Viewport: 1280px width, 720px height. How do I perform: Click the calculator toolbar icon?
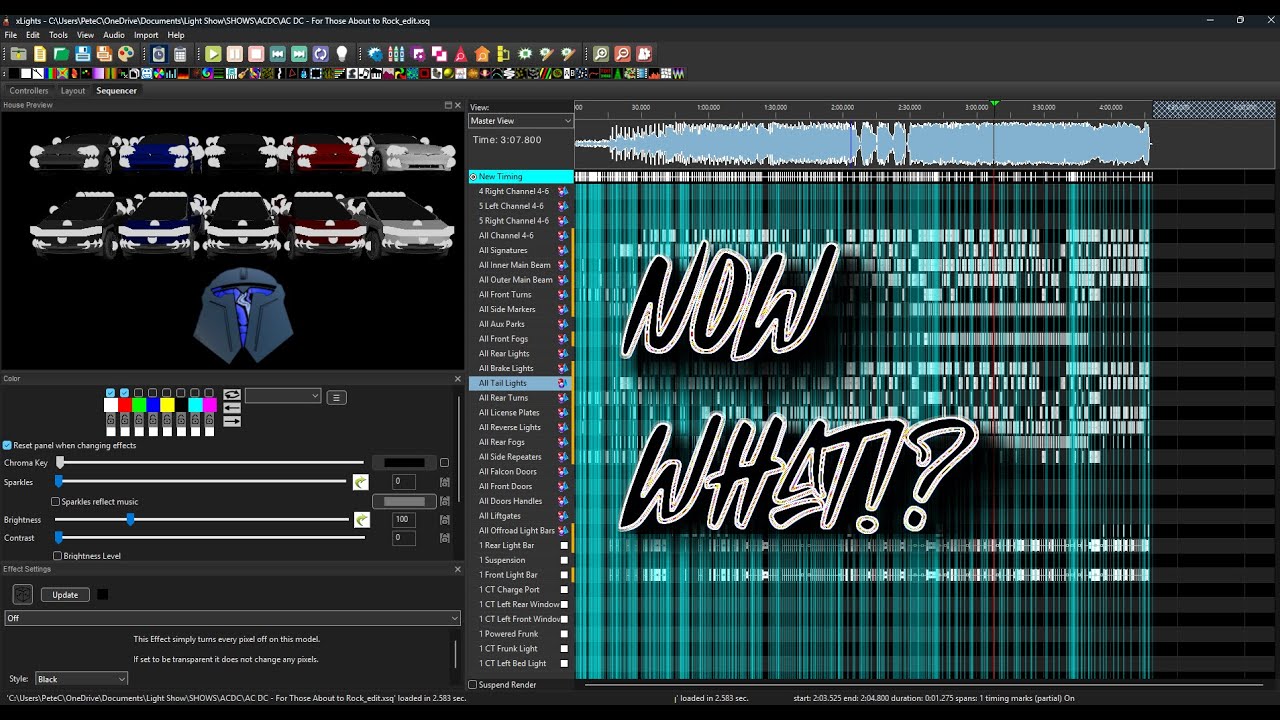[180, 54]
